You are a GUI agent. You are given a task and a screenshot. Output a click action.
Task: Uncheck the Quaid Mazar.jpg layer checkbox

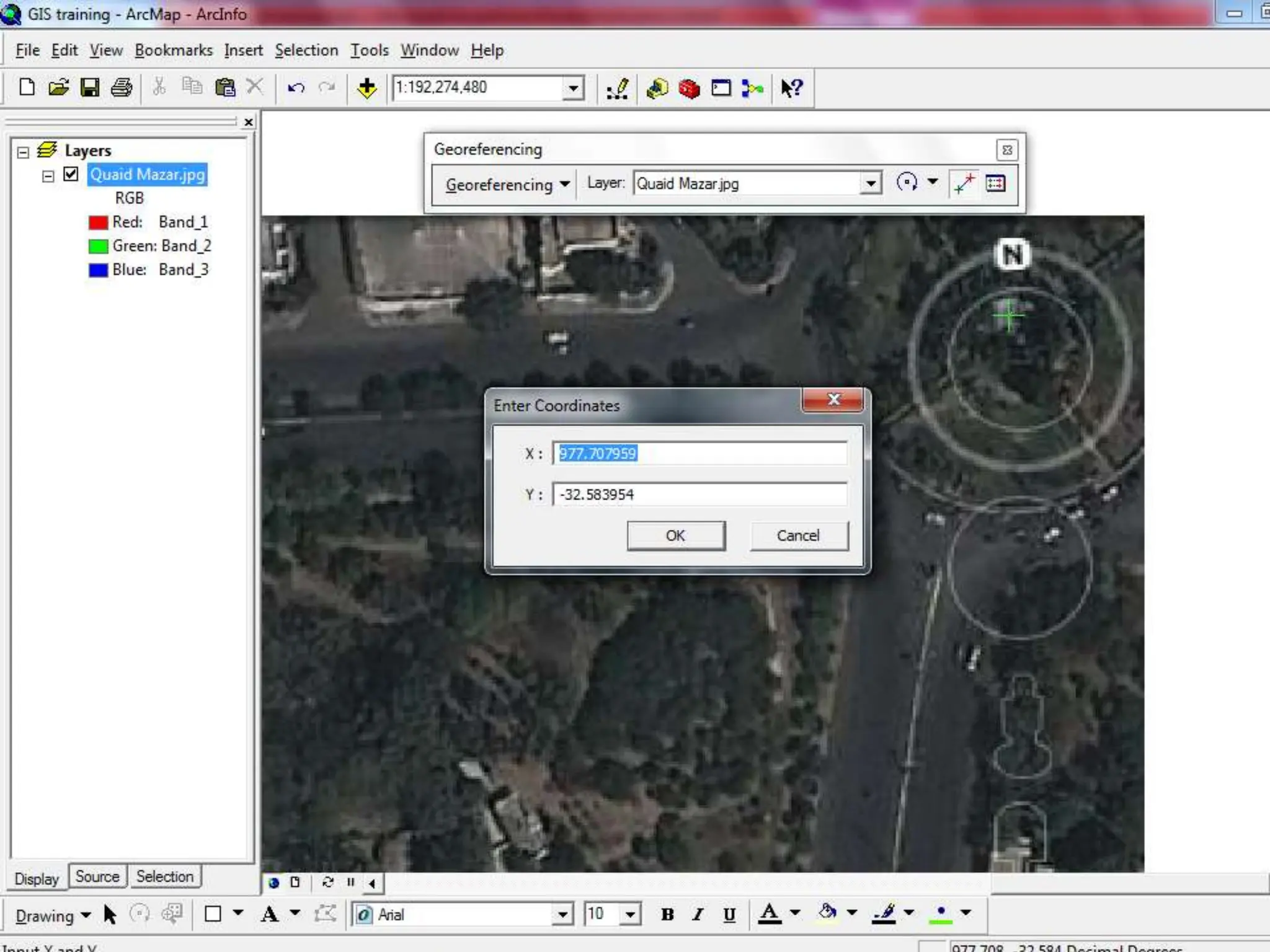pos(71,174)
